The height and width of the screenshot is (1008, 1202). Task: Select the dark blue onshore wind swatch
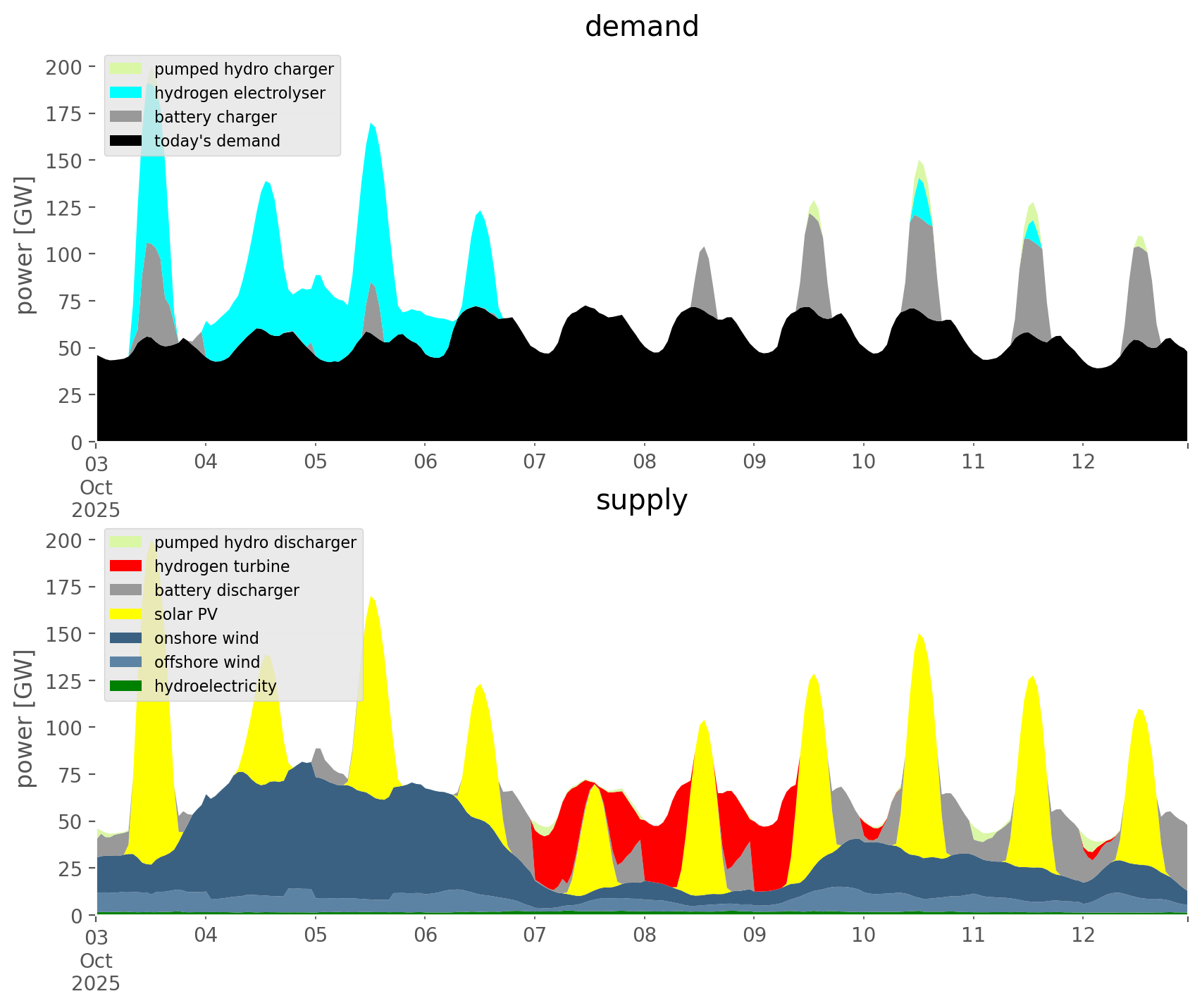point(126,638)
